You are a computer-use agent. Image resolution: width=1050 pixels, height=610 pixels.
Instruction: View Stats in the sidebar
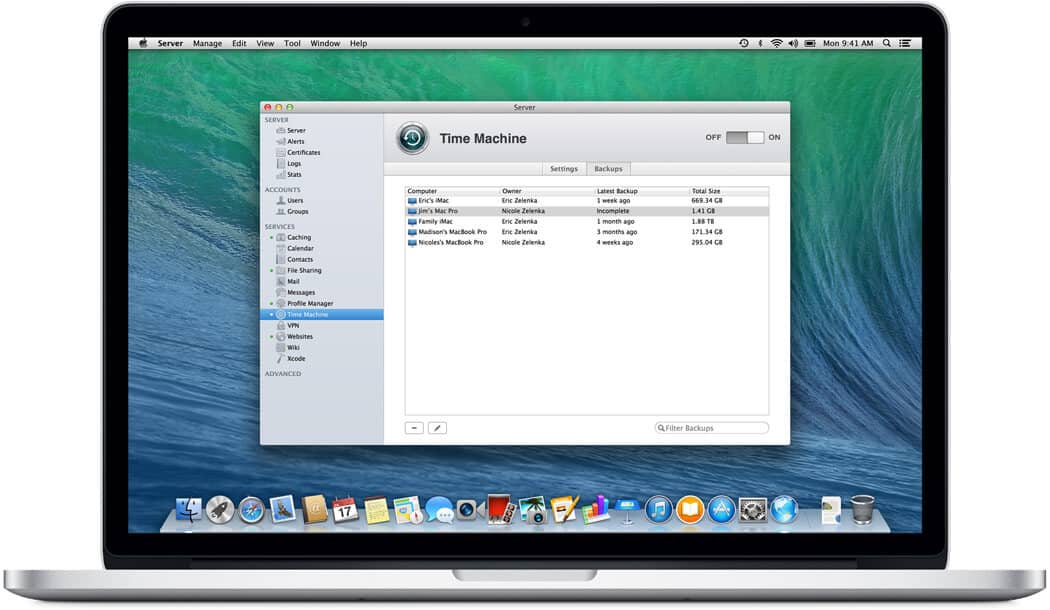tap(289, 175)
